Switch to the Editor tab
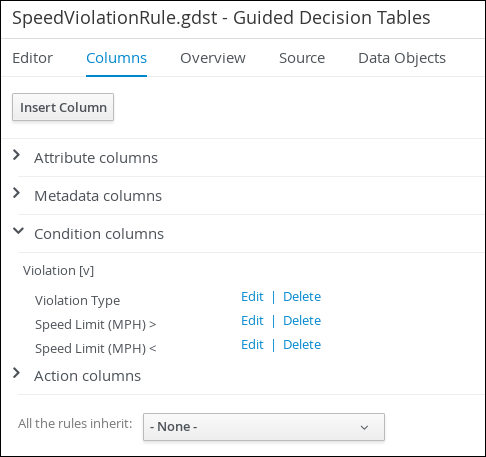This screenshot has width=486, height=457. pos(33,58)
